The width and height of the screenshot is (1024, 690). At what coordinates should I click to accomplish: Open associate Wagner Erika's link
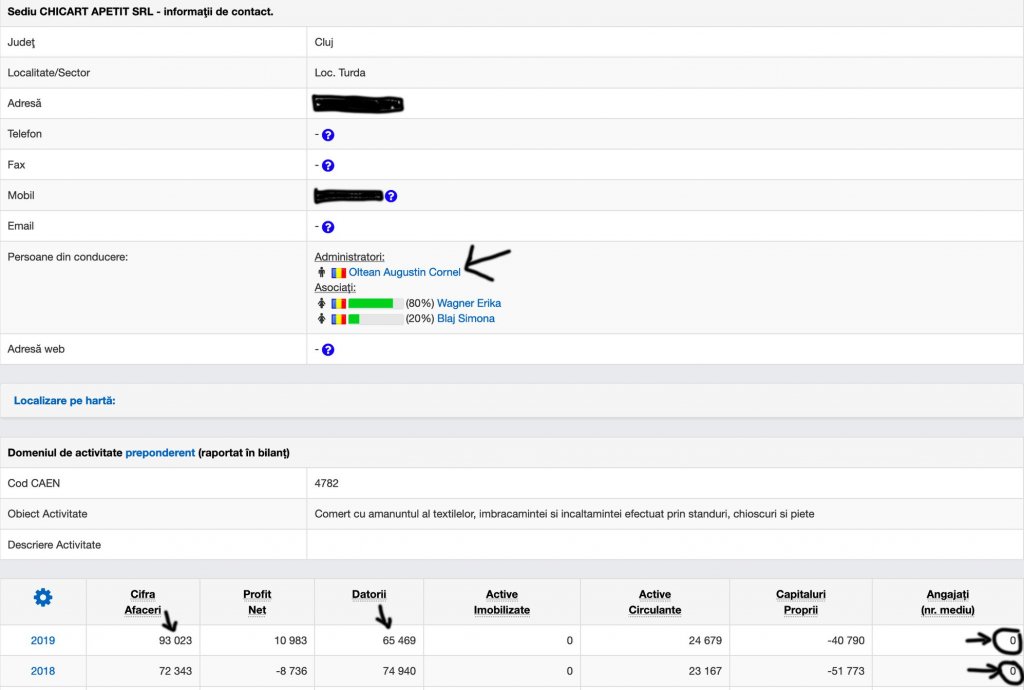click(469, 303)
